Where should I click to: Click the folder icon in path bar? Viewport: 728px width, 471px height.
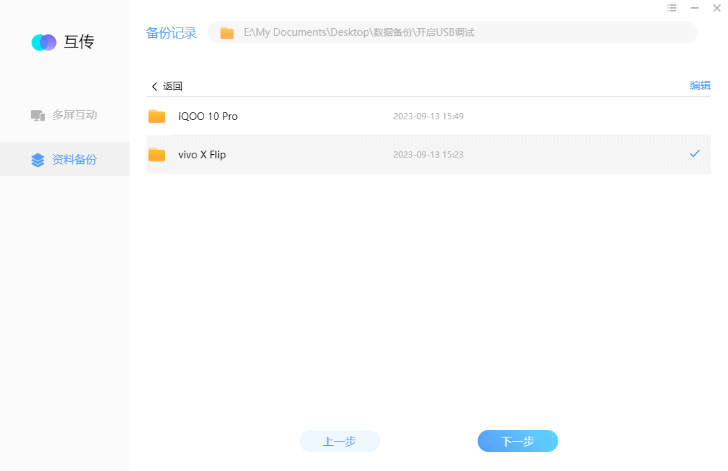click(227, 33)
